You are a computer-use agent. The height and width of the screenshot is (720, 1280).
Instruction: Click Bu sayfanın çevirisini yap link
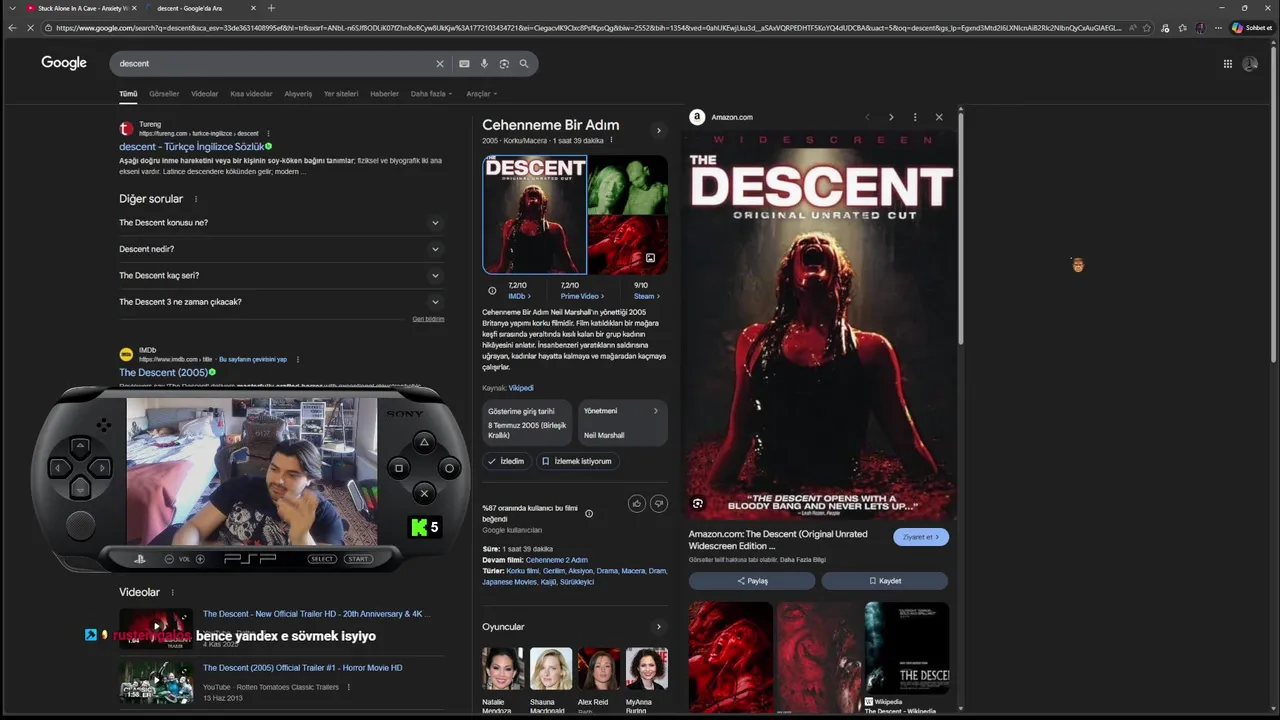(x=253, y=359)
